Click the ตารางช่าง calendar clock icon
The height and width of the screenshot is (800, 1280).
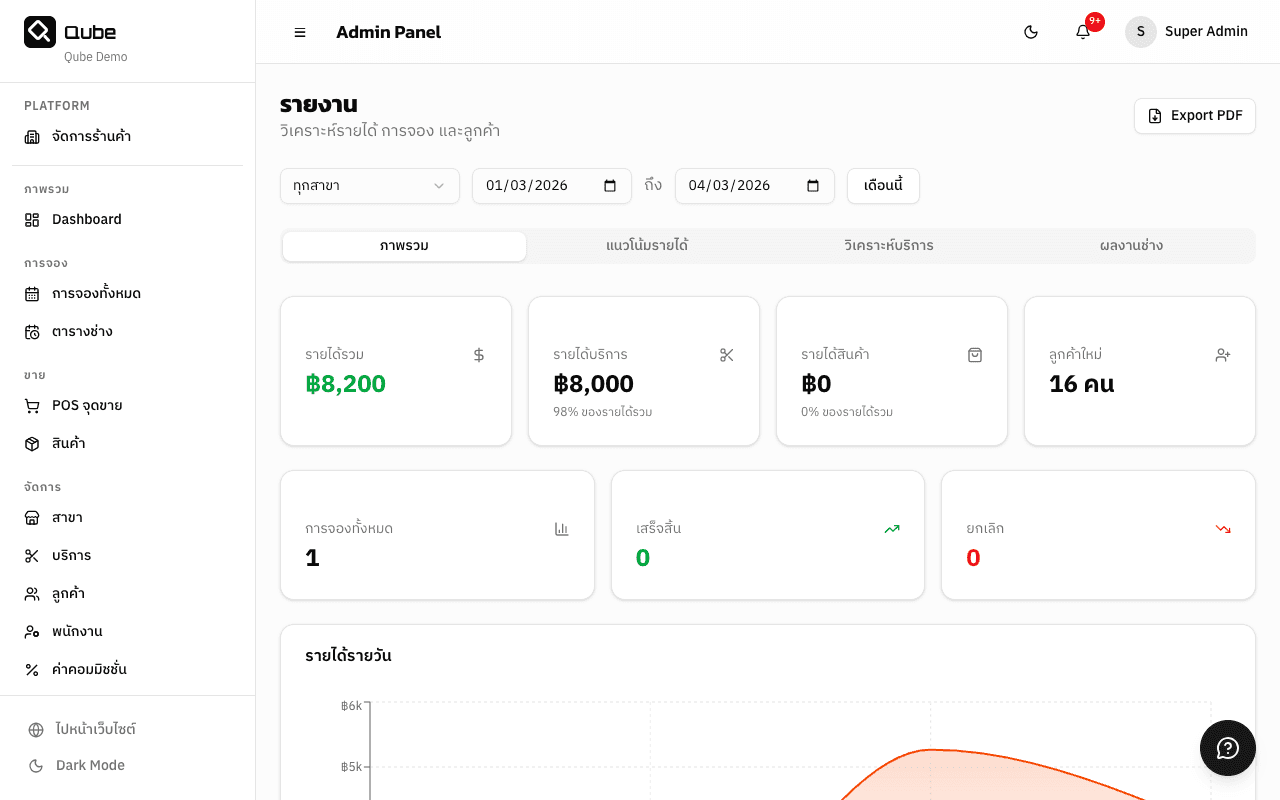click(32, 332)
